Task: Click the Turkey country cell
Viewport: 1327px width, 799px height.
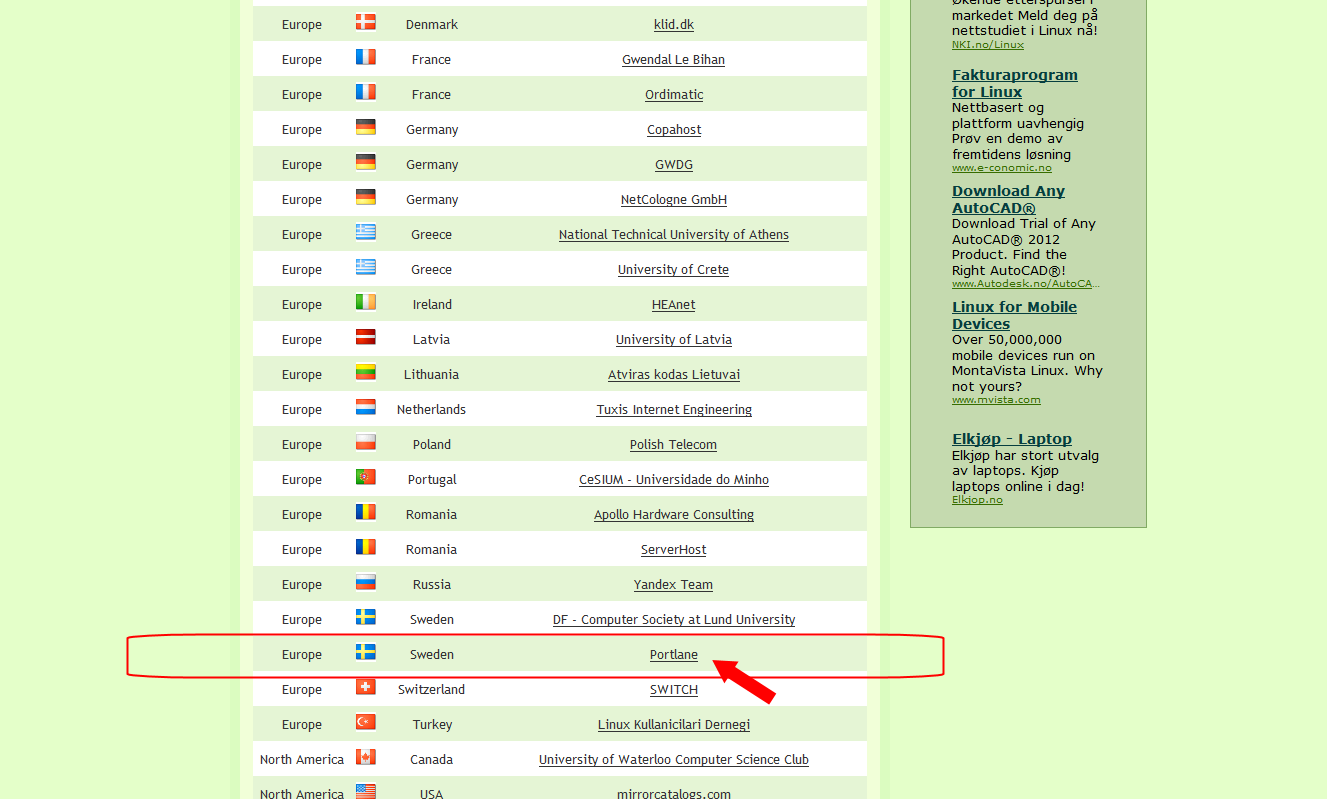Action: coord(432,725)
